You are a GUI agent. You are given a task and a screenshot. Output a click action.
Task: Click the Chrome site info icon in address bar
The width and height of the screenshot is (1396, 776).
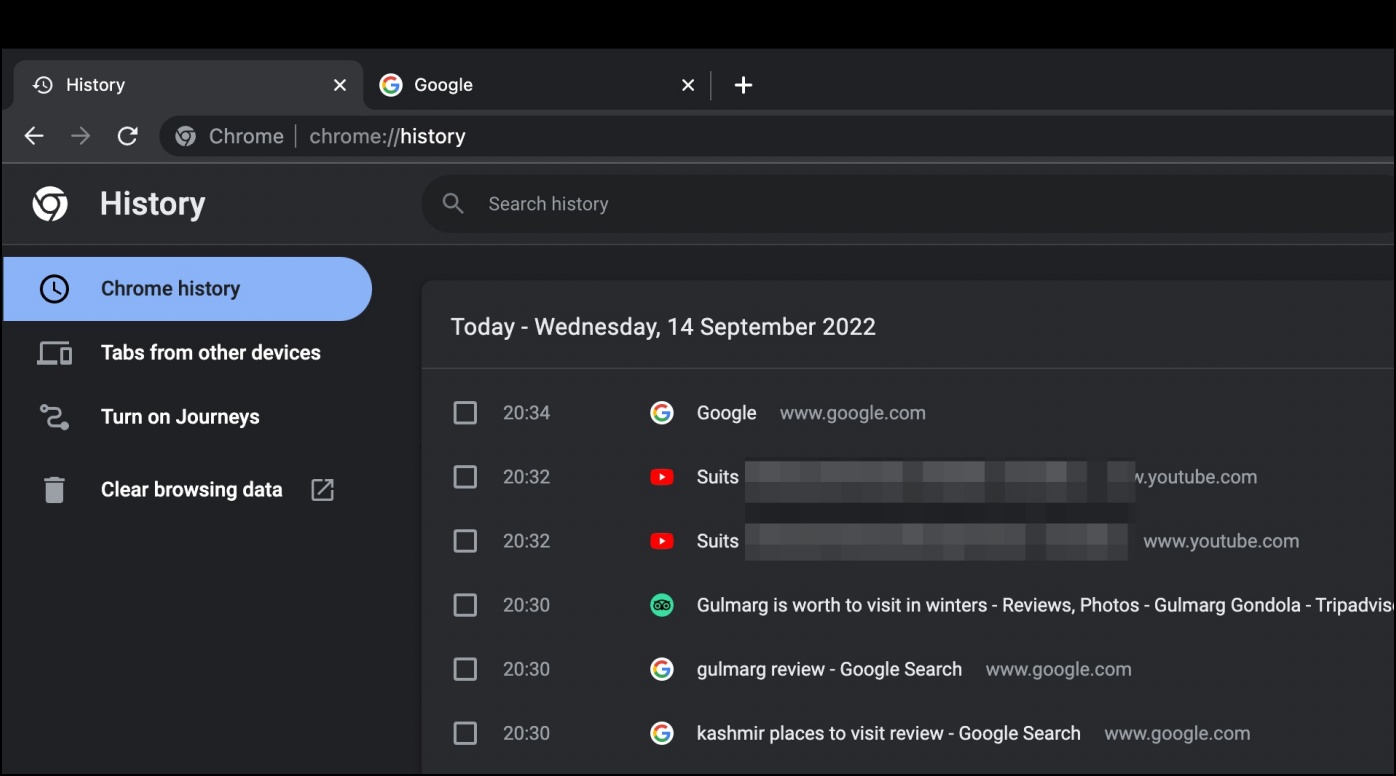[186, 136]
